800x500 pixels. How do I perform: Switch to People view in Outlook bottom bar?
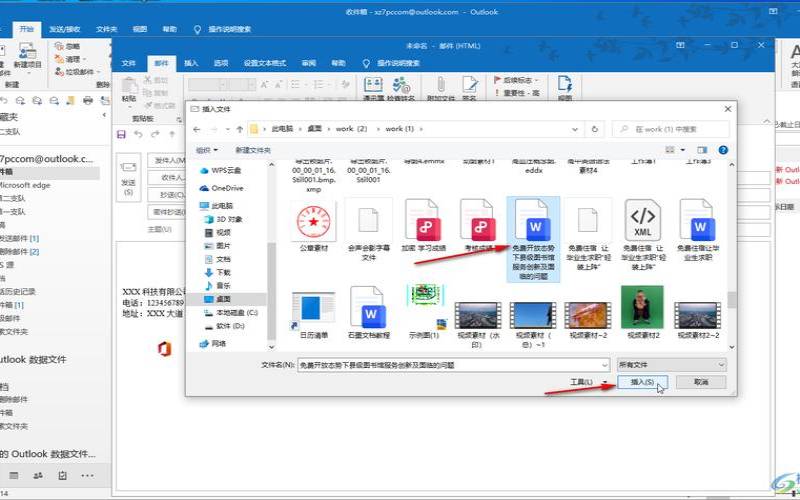38,476
